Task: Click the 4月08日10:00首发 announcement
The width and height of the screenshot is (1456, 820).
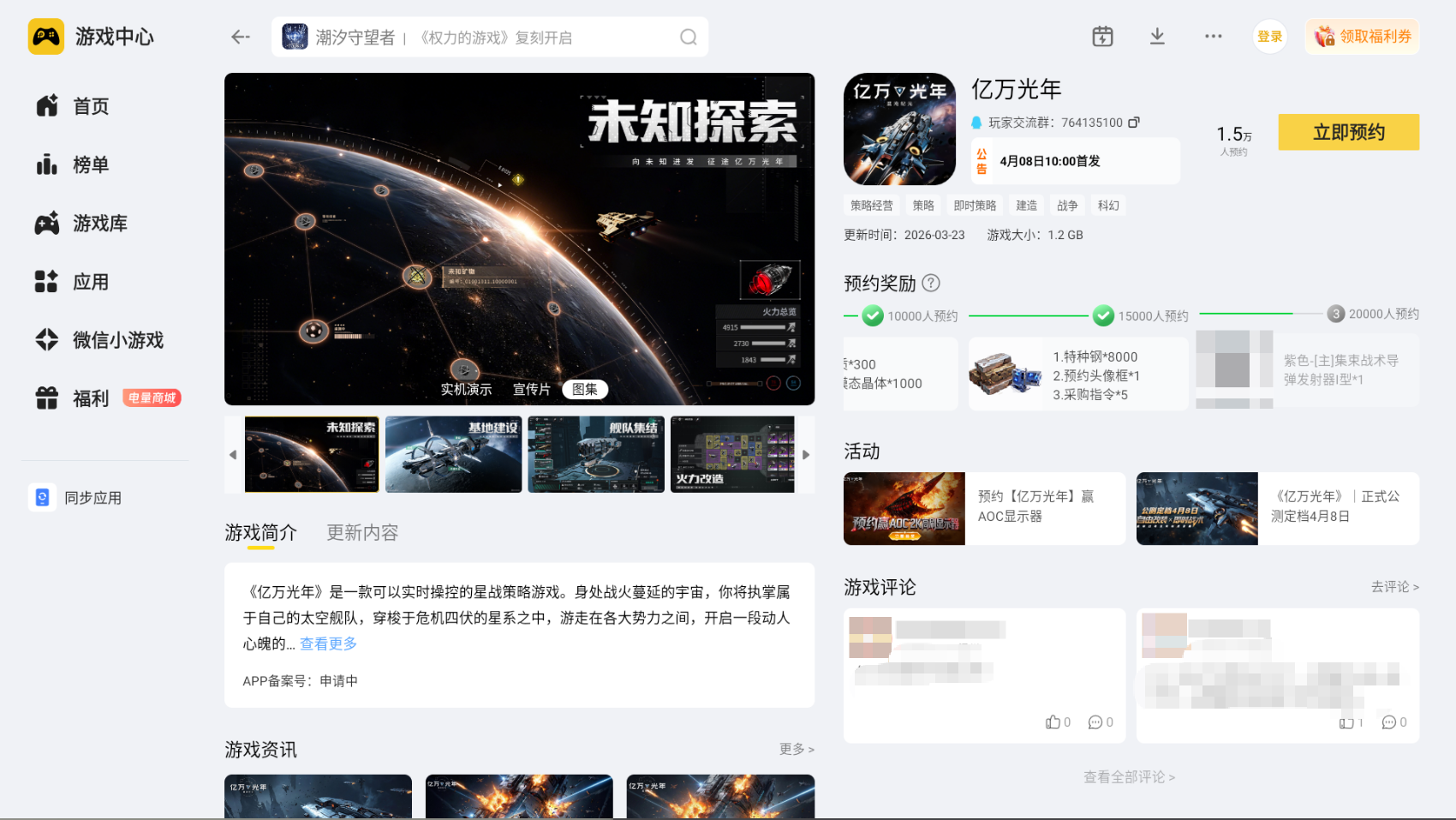Action: pos(1075,161)
